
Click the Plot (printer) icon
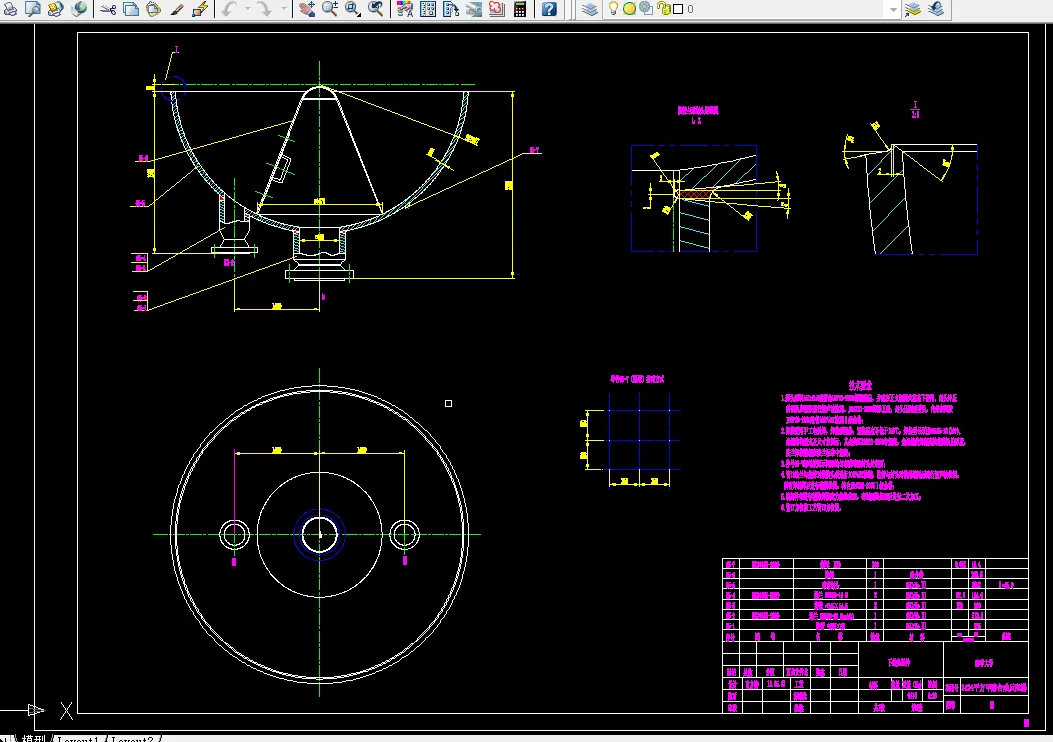[x=10, y=9]
